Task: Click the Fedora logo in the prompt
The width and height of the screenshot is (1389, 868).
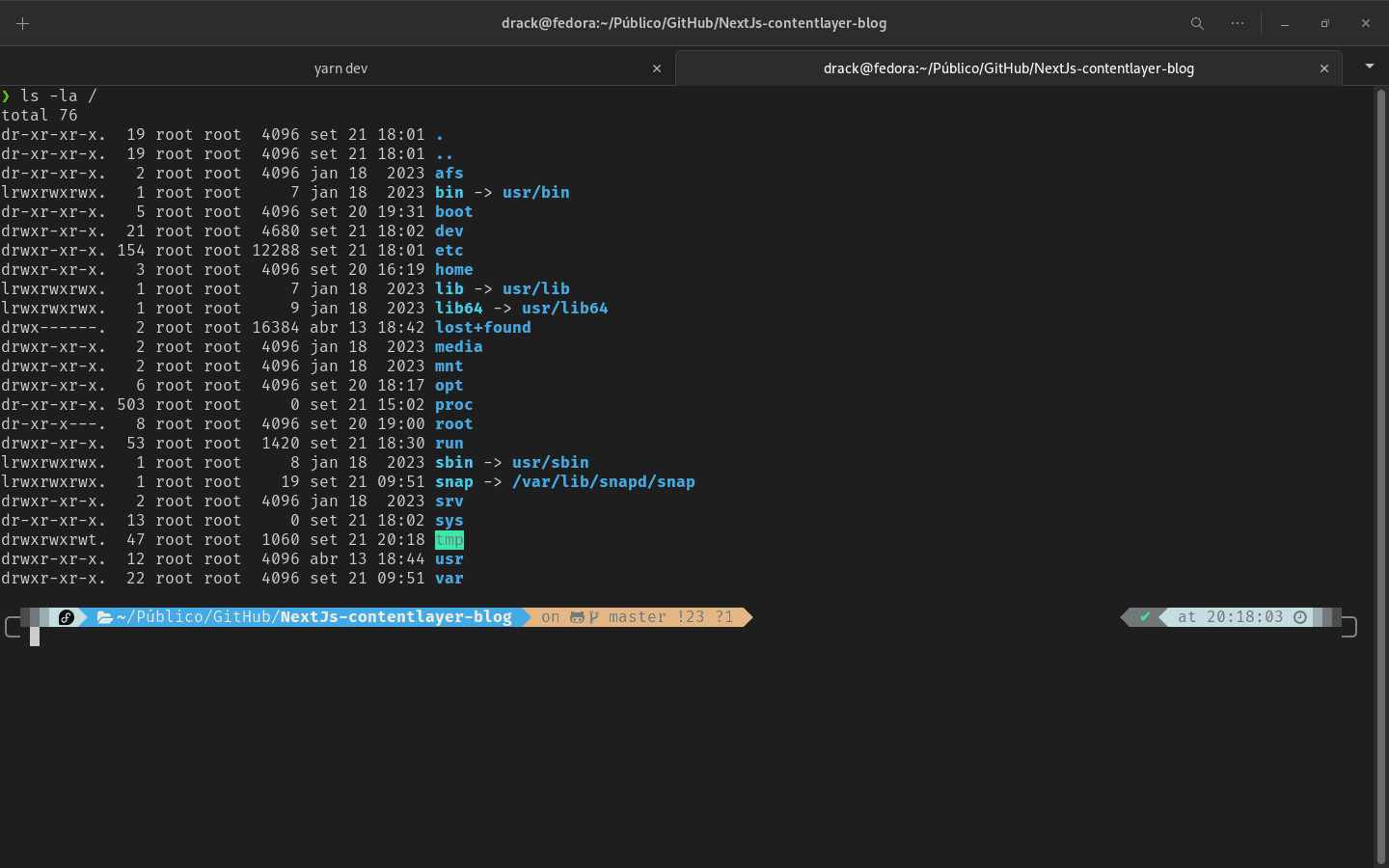Action: tap(67, 617)
